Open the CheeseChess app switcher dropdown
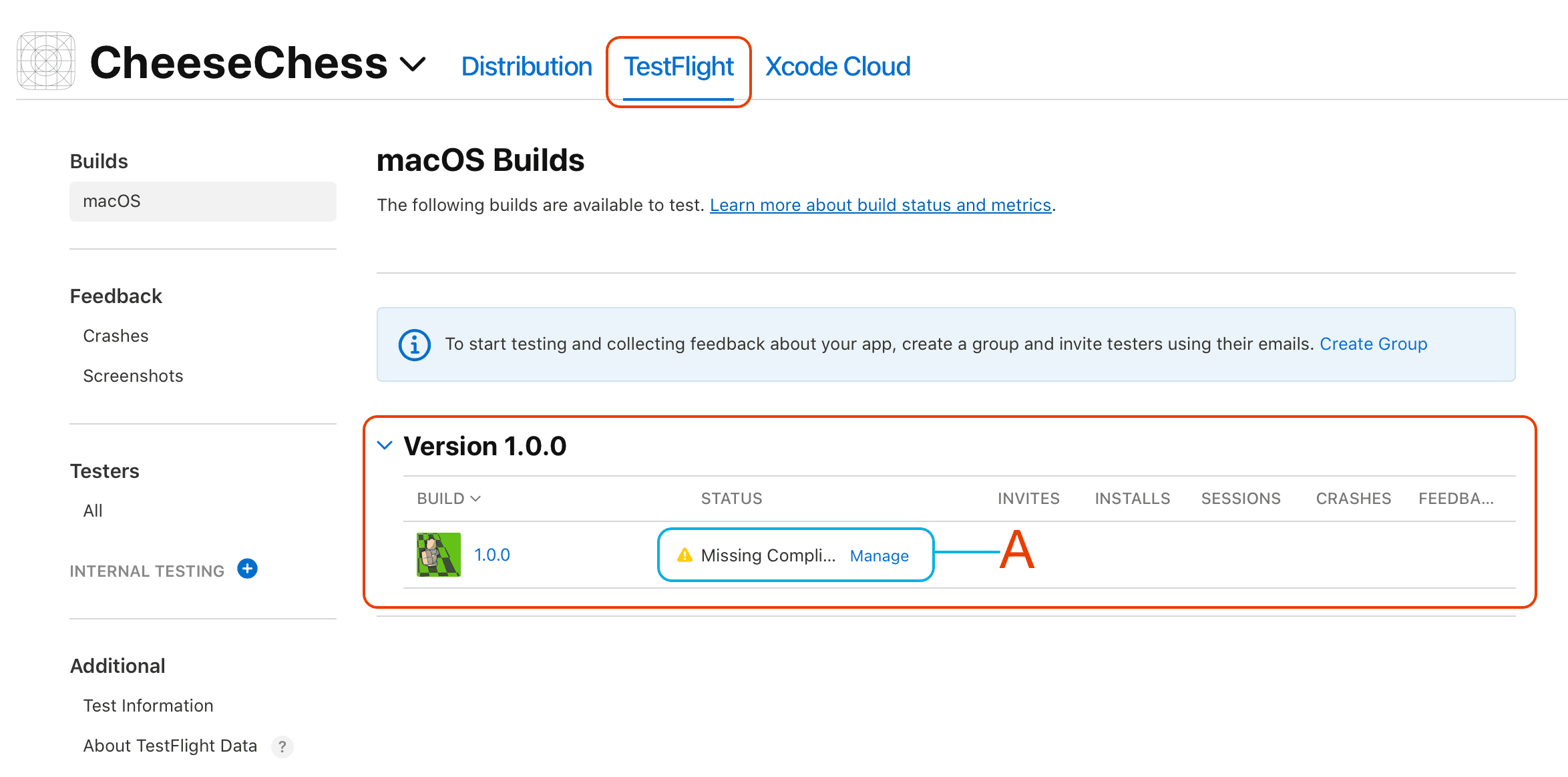This screenshot has width=1568, height=777. point(413,63)
